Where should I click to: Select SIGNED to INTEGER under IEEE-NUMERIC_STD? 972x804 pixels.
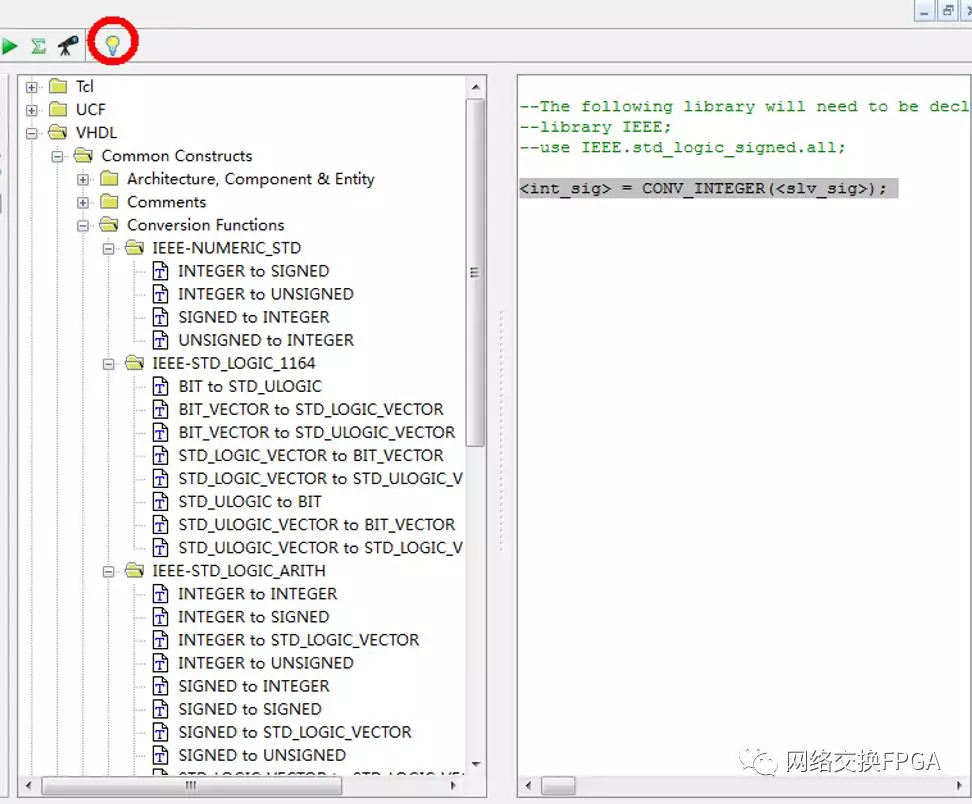(253, 317)
